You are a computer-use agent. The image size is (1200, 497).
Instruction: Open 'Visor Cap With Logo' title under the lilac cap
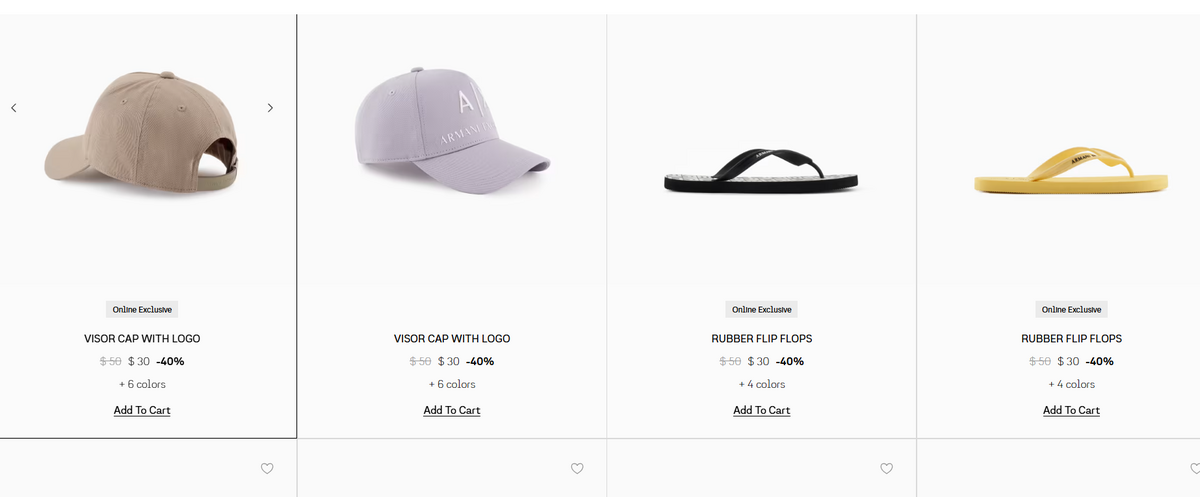click(x=452, y=339)
